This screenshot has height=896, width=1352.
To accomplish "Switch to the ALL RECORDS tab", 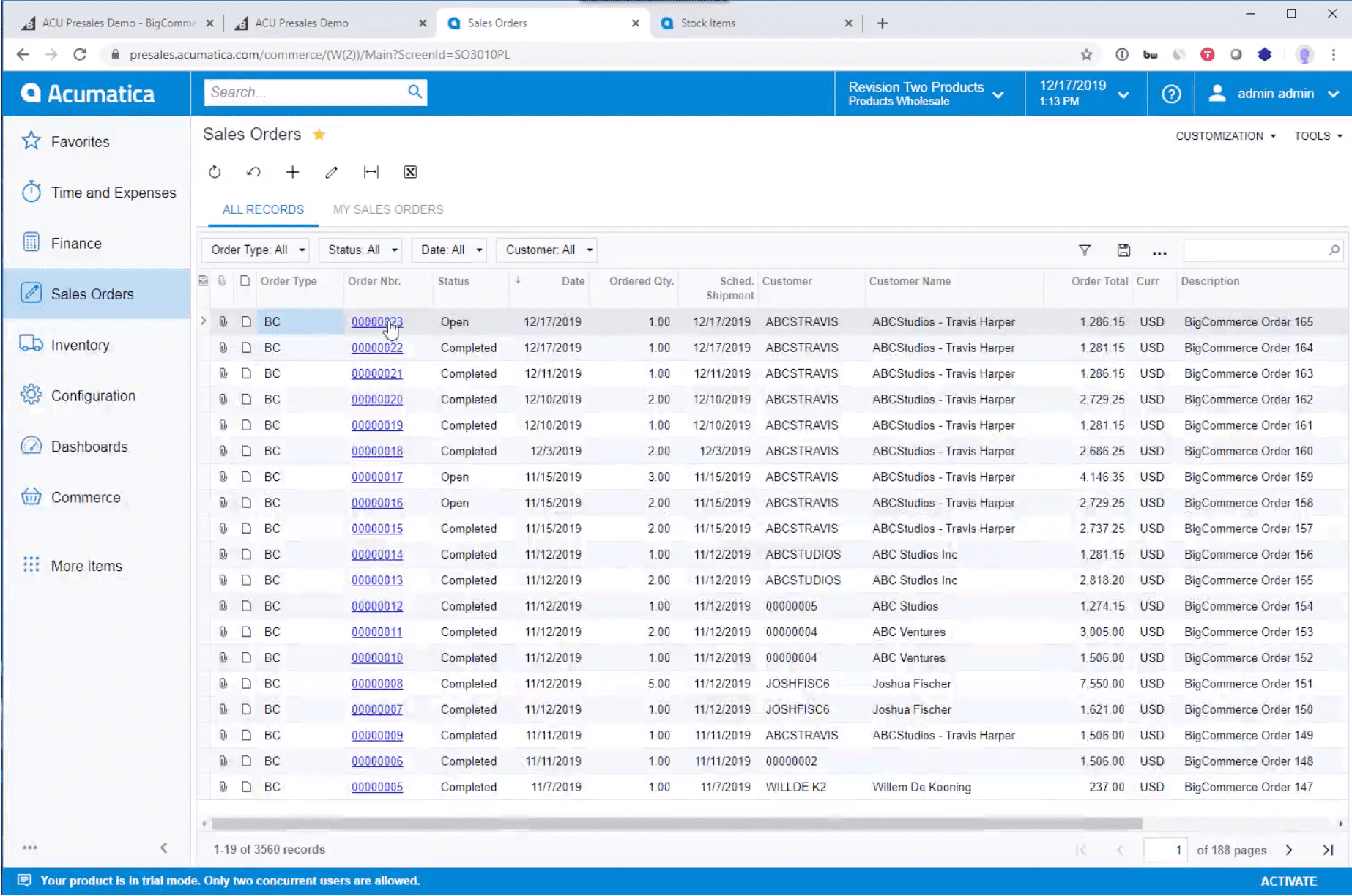I will [x=263, y=209].
